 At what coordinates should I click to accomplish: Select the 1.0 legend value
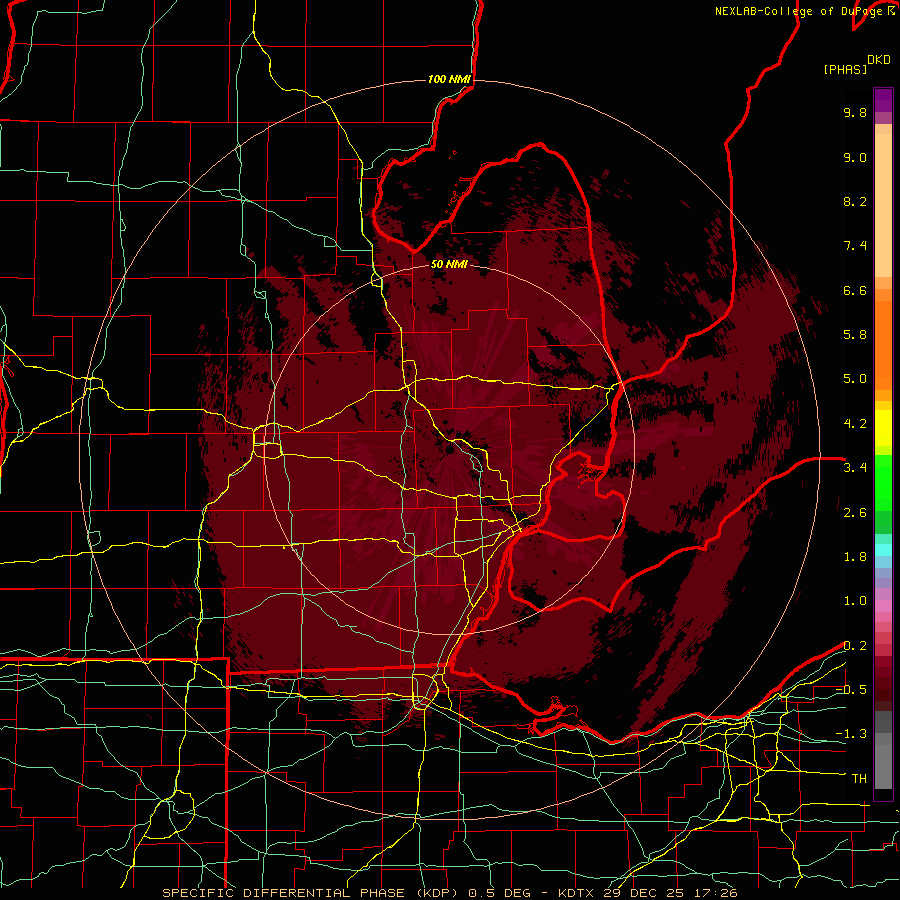[x=855, y=601]
